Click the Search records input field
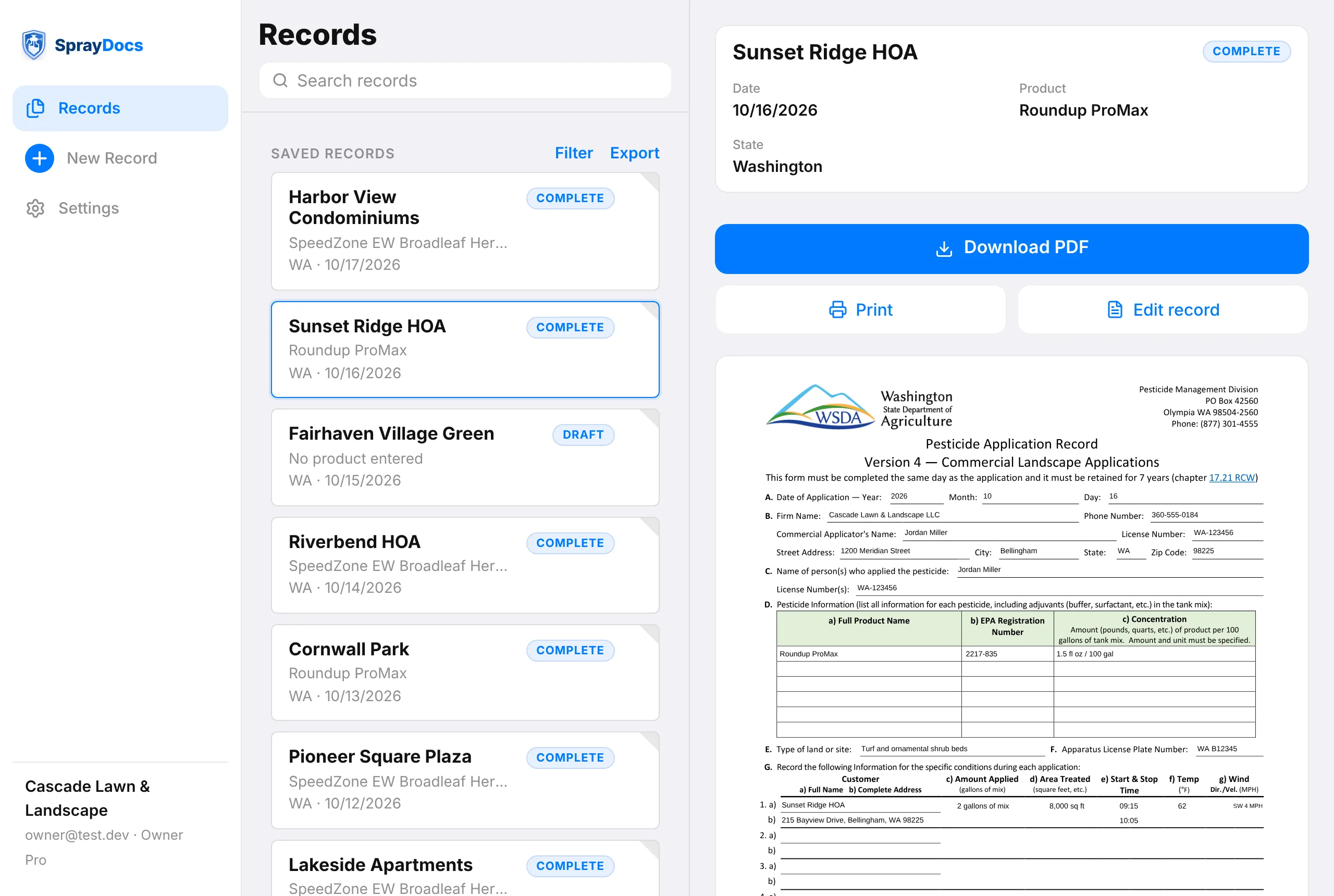 pyautogui.click(x=465, y=81)
